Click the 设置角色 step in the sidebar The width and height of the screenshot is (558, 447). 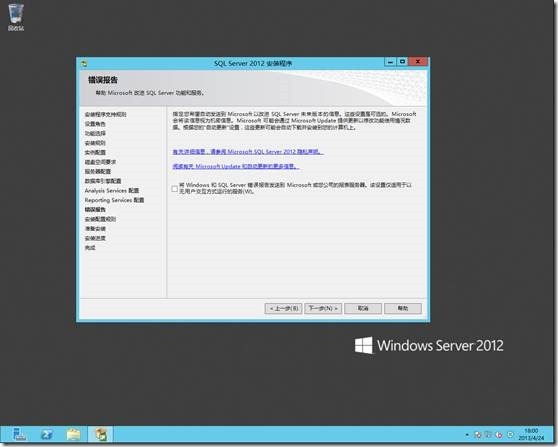tap(95, 124)
